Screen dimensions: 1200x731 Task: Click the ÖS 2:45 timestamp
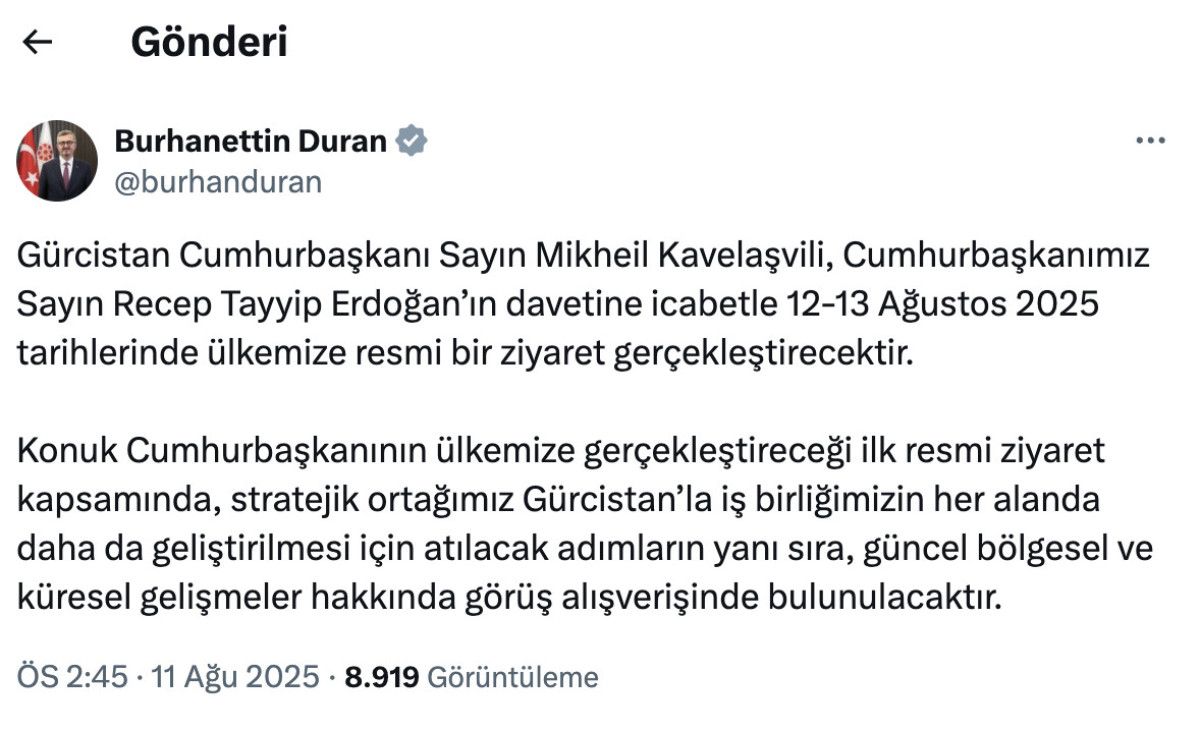coord(73,677)
